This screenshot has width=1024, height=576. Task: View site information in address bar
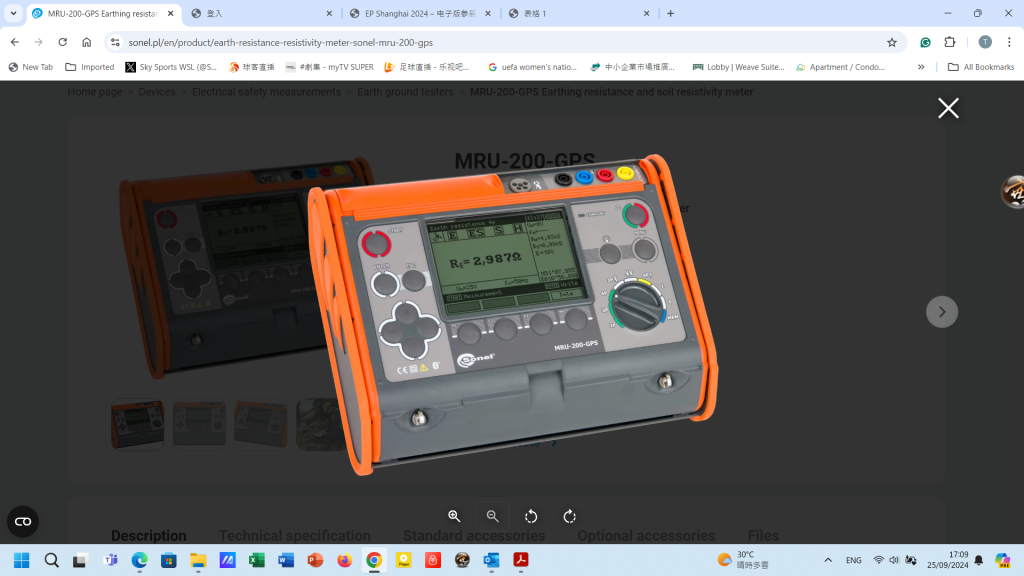point(115,42)
